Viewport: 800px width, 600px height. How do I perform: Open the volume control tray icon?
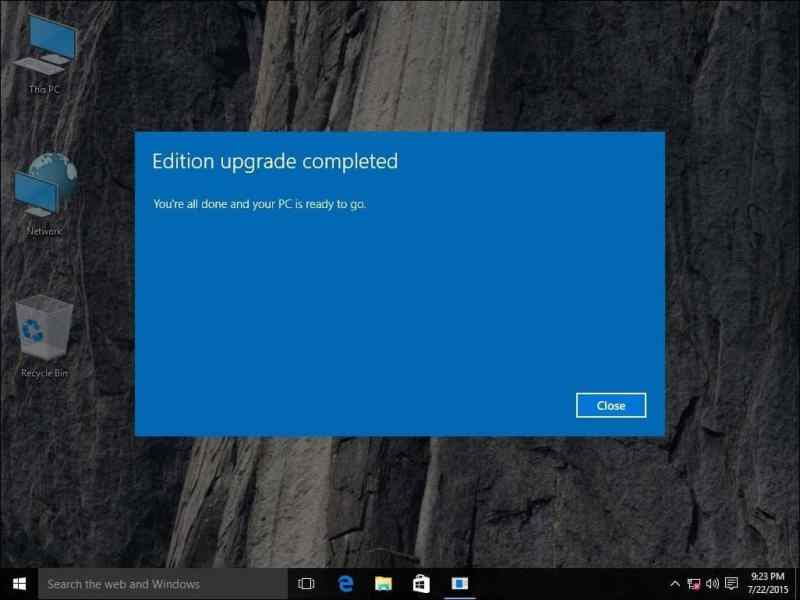[x=712, y=584]
